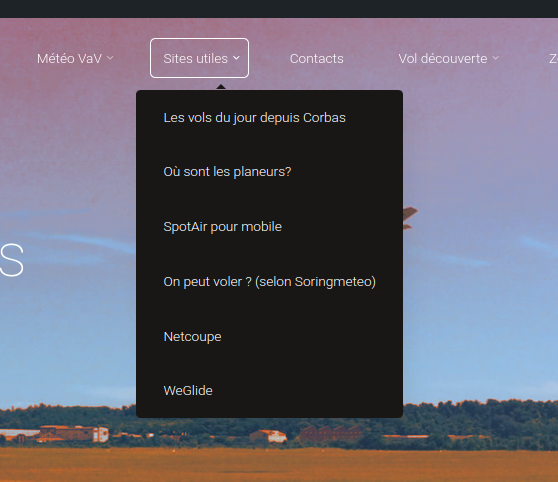
Task: Click the dark top browser bar
Action: [x=279, y=9]
